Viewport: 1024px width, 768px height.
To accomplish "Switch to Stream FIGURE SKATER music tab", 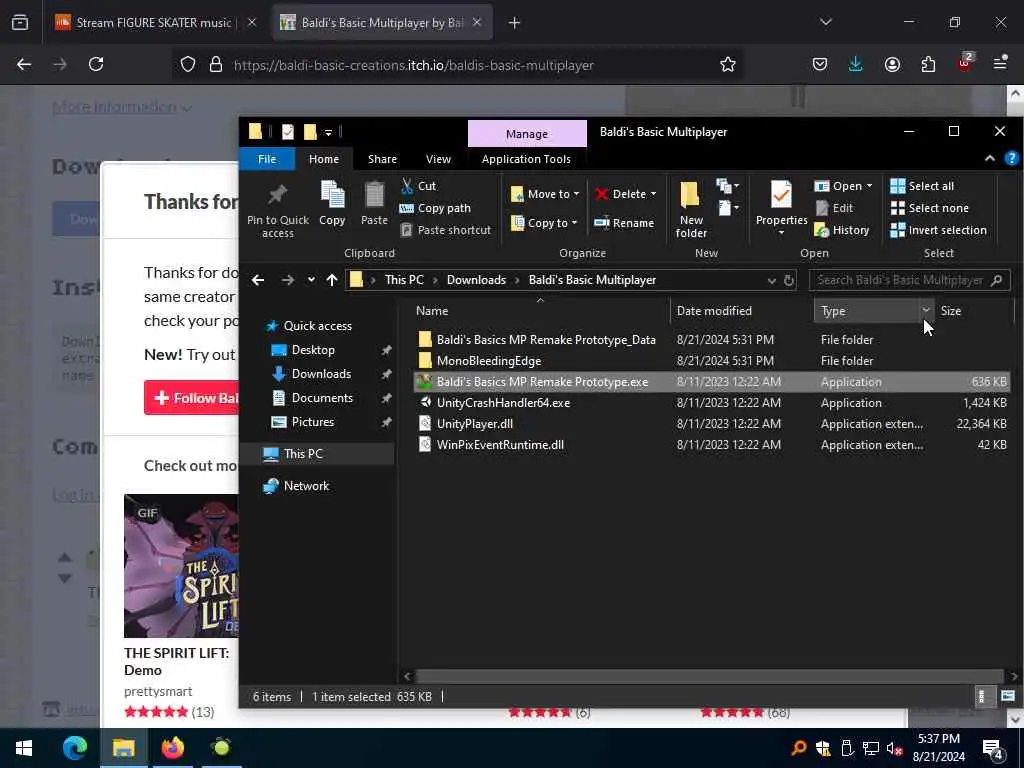I will click(155, 23).
